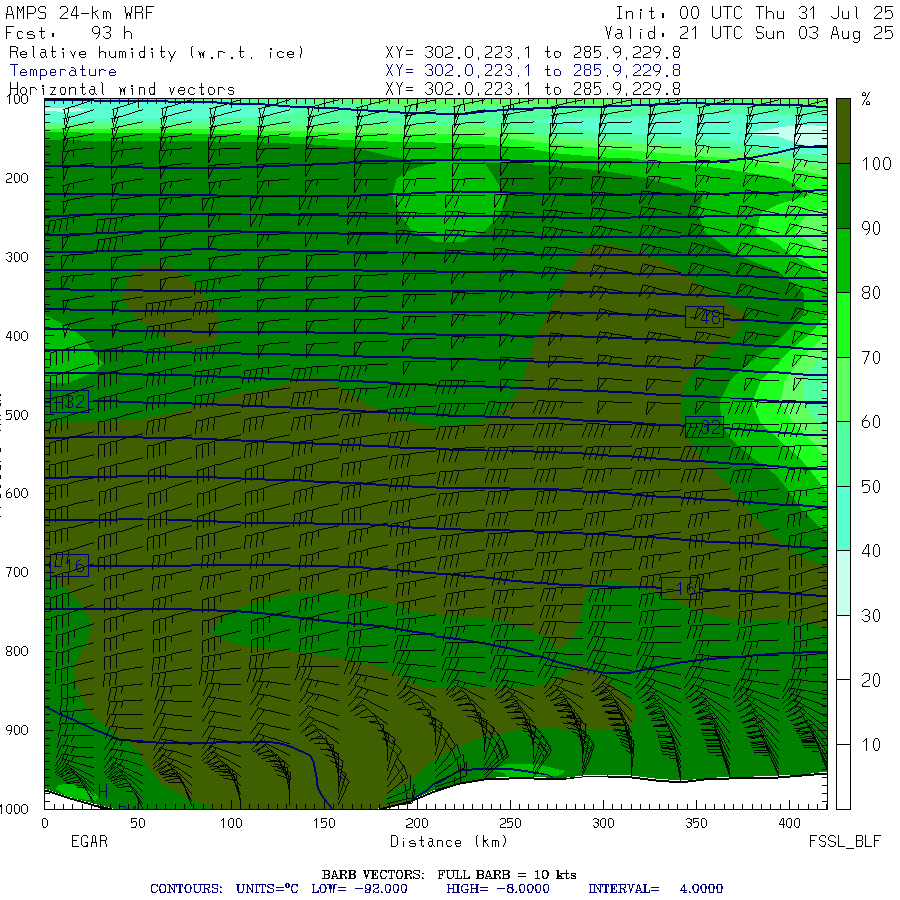Click the left-edge boxed '-32' contour label

pos(69,401)
